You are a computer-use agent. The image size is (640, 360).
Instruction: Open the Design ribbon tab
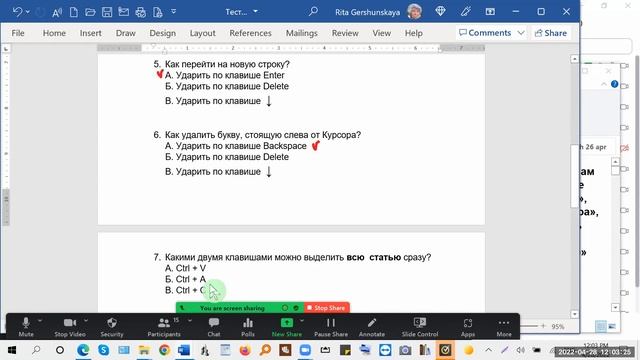click(162, 33)
